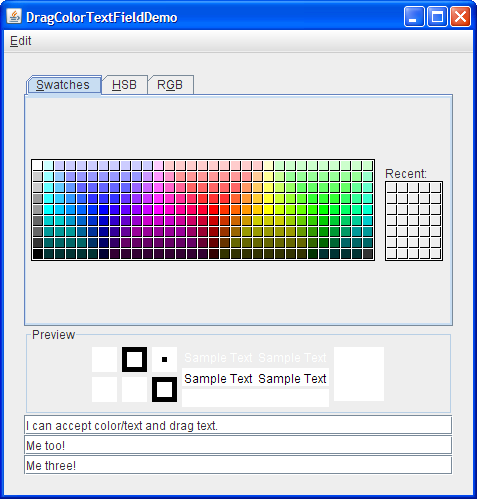
Task: Click the "Me too!" text field
Action: pos(238,445)
